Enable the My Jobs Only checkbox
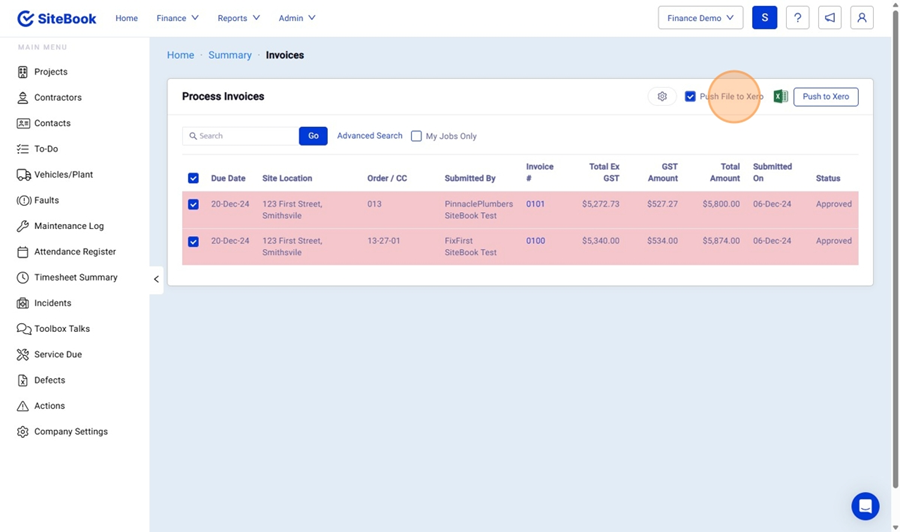Screen dimensions: 900x532 pyautogui.click(x=417, y=136)
